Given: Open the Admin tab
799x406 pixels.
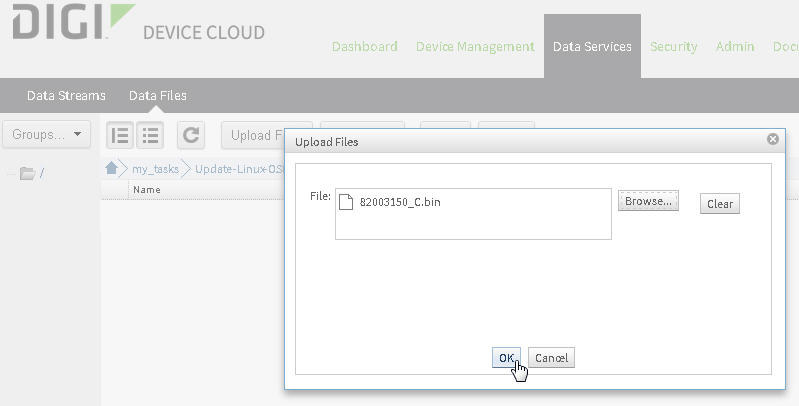Looking at the screenshot, I should coord(735,47).
